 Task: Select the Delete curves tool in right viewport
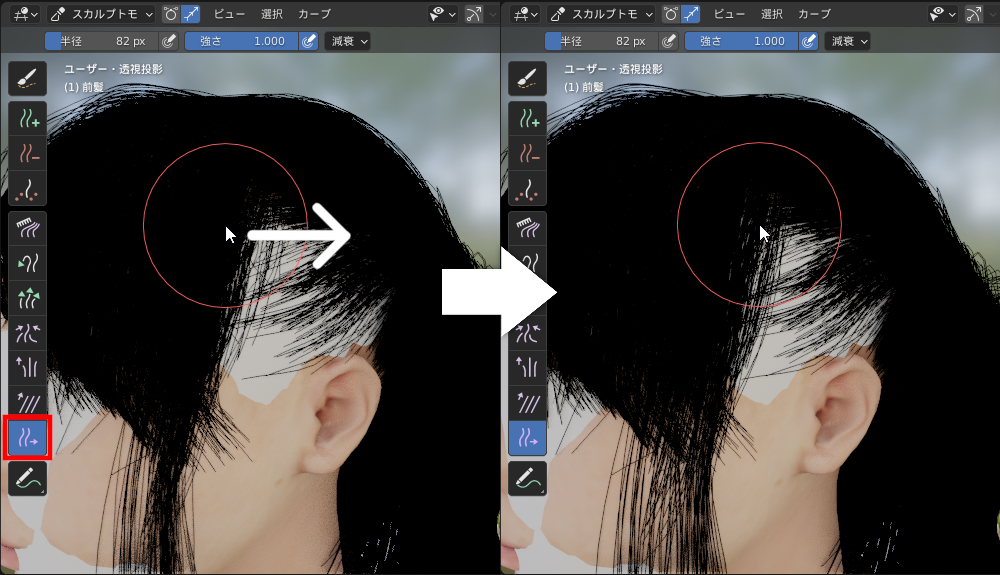(x=527, y=154)
